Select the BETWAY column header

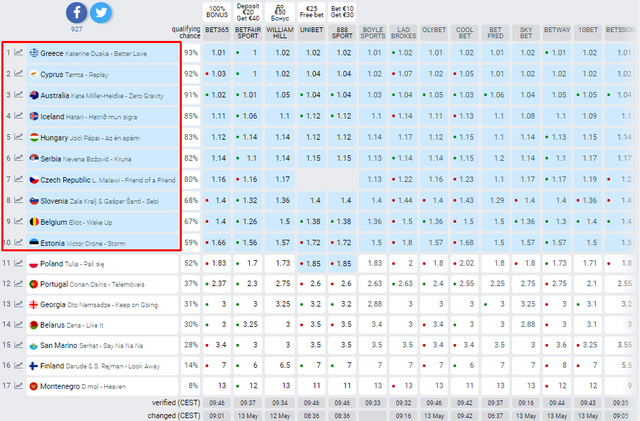[x=556, y=31]
